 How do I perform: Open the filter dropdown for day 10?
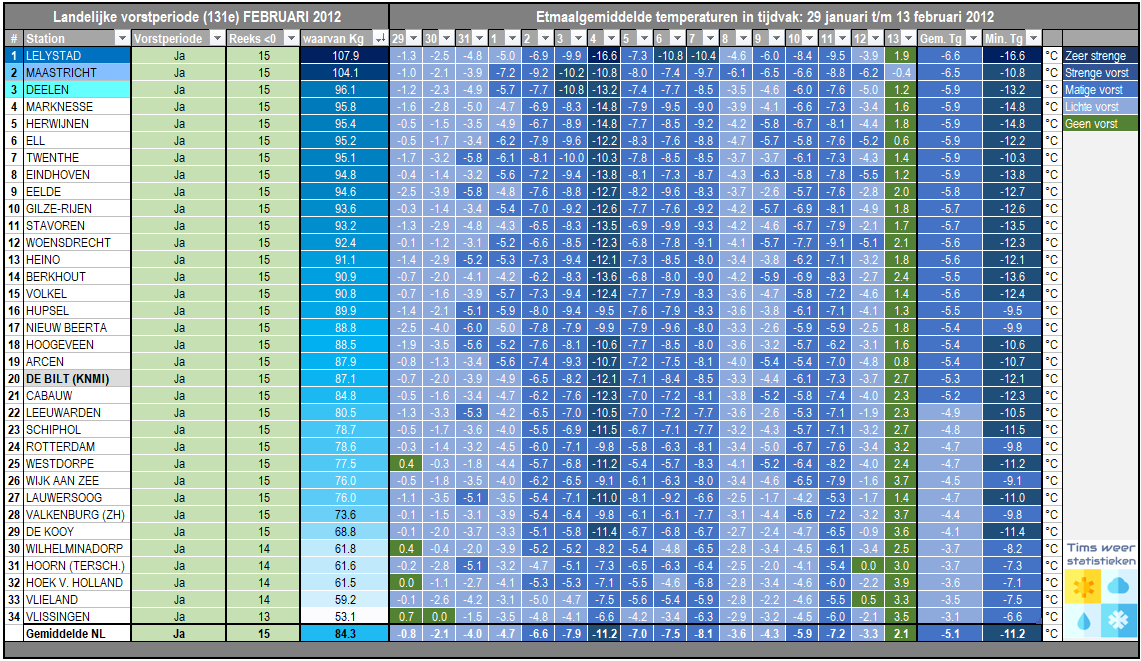click(x=809, y=39)
